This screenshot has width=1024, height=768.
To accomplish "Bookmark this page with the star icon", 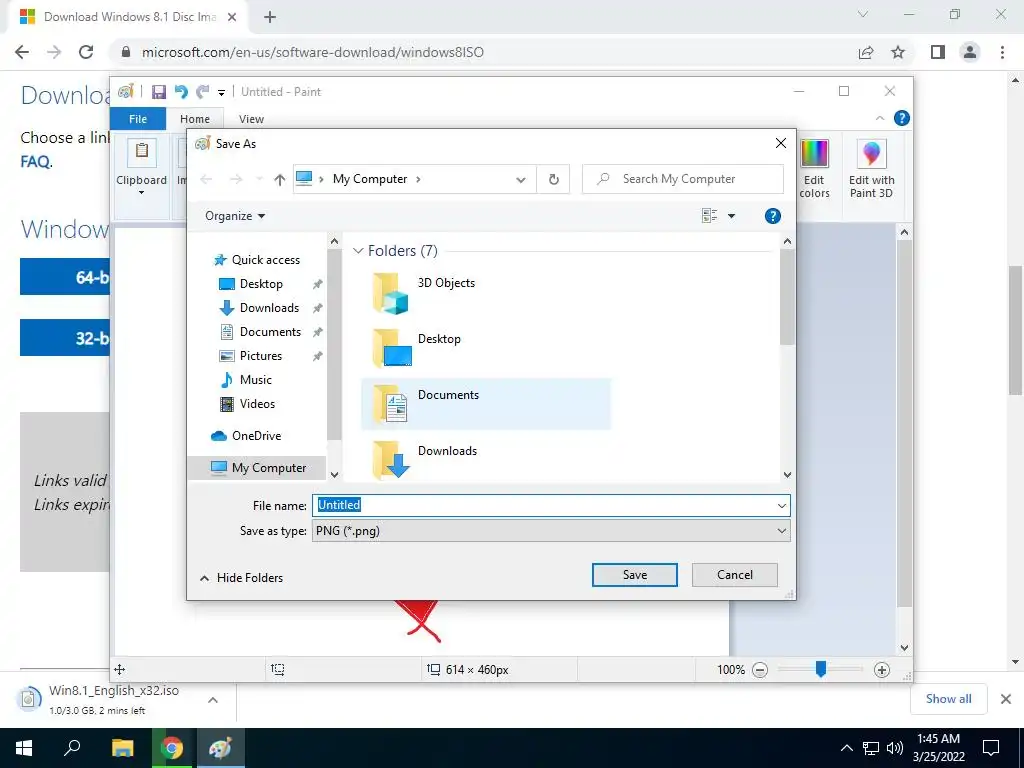I will click(x=898, y=52).
